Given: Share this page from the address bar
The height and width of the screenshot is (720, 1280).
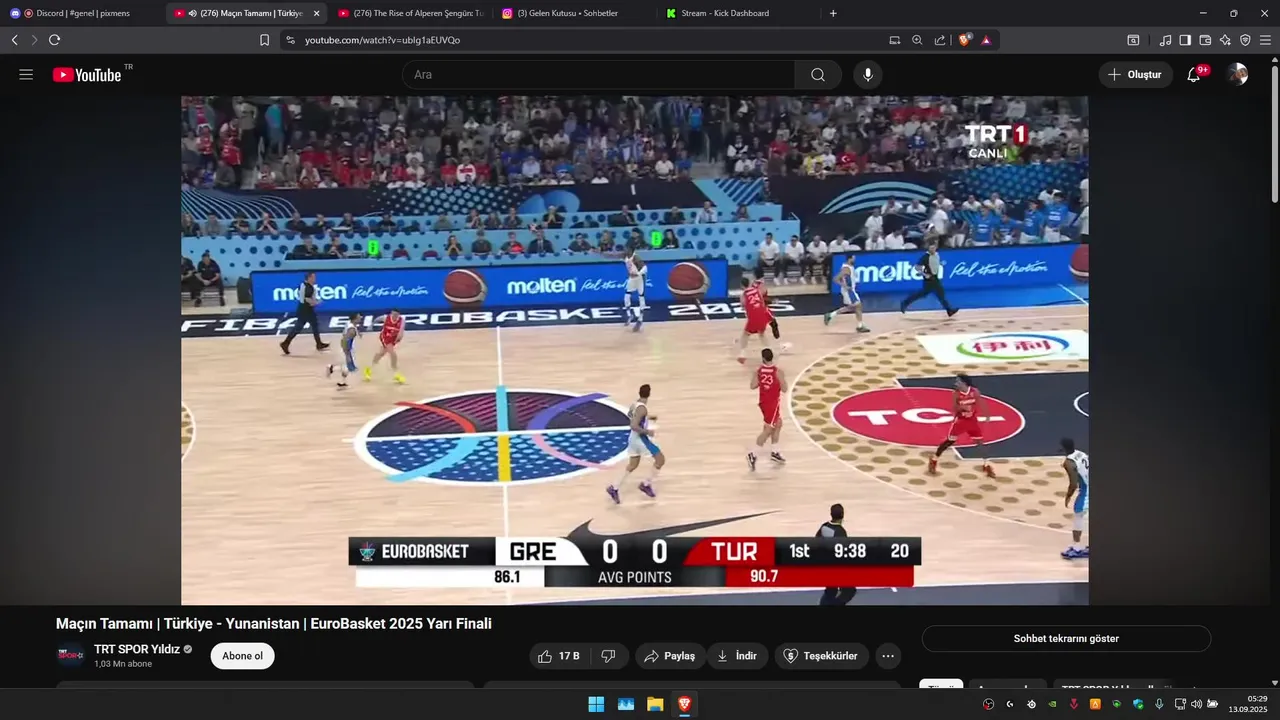Looking at the screenshot, I should (940, 40).
